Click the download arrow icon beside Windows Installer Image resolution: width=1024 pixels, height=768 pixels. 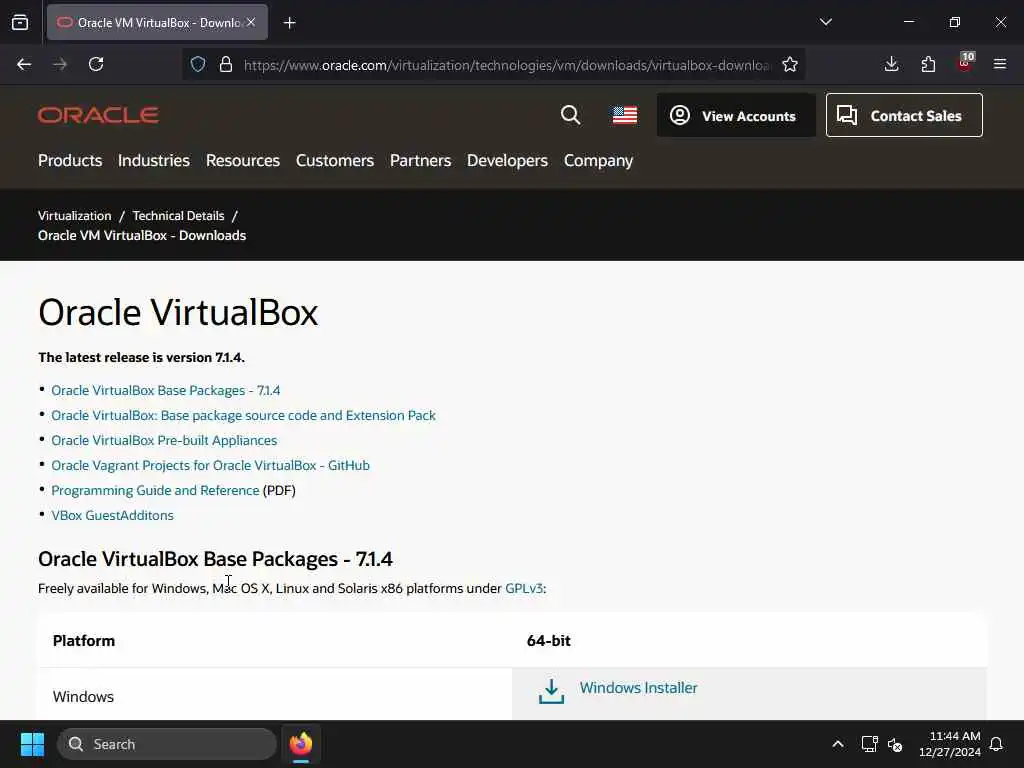click(x=551, y=691)
